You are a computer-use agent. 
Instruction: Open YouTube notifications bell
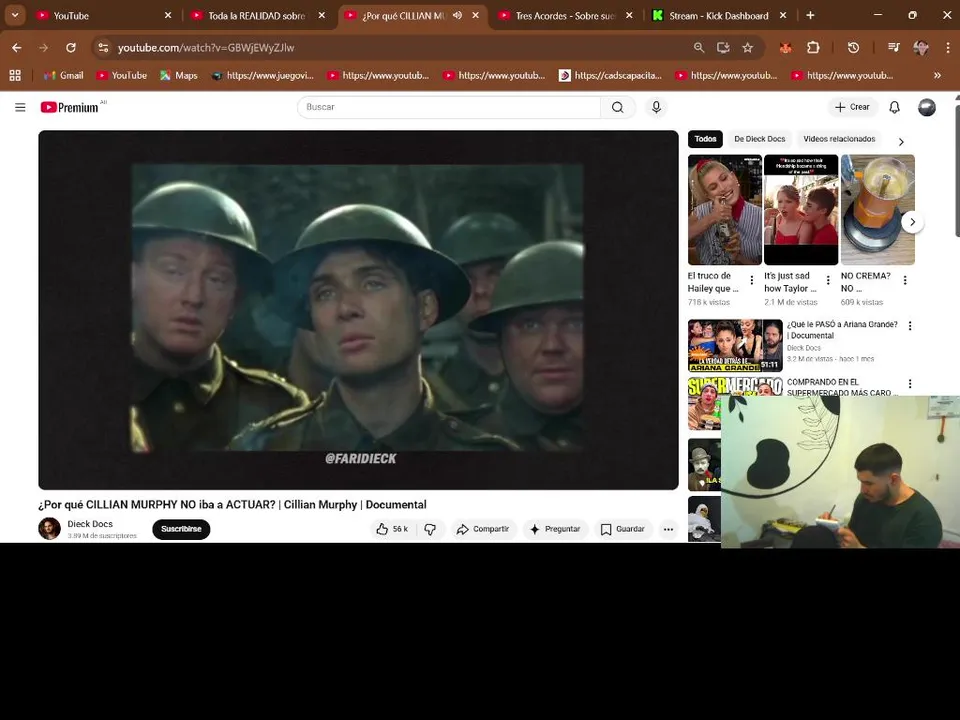coord(894,107)
